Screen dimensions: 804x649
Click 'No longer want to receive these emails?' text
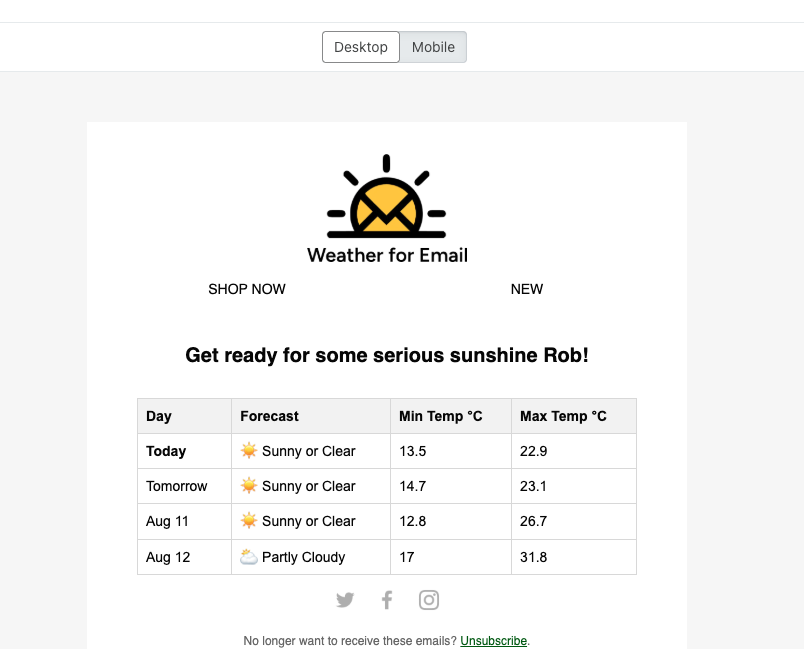(350, 641)
